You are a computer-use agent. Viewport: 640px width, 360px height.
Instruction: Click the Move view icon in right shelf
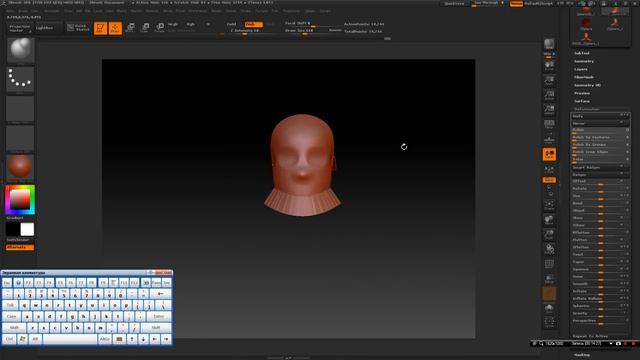click(549, 220)
